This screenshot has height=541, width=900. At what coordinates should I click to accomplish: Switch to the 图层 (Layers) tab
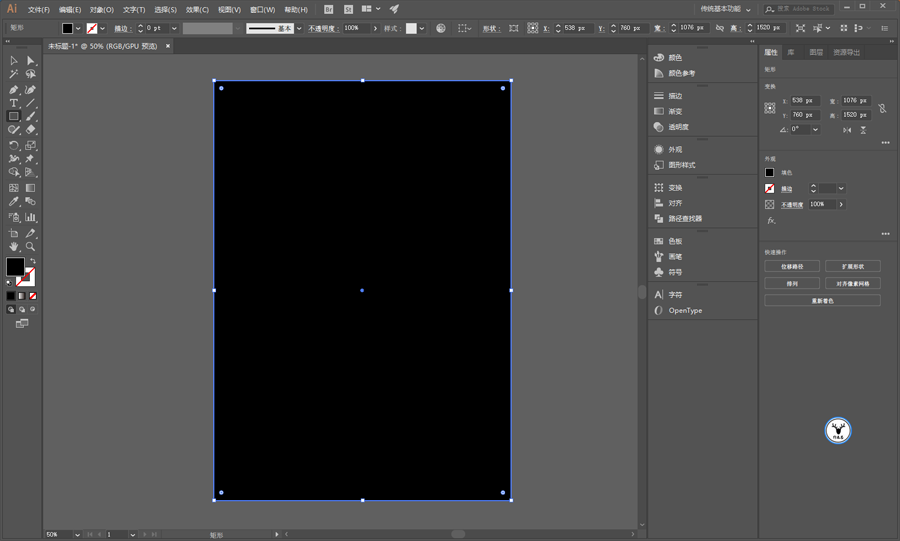tap(816, 52)
